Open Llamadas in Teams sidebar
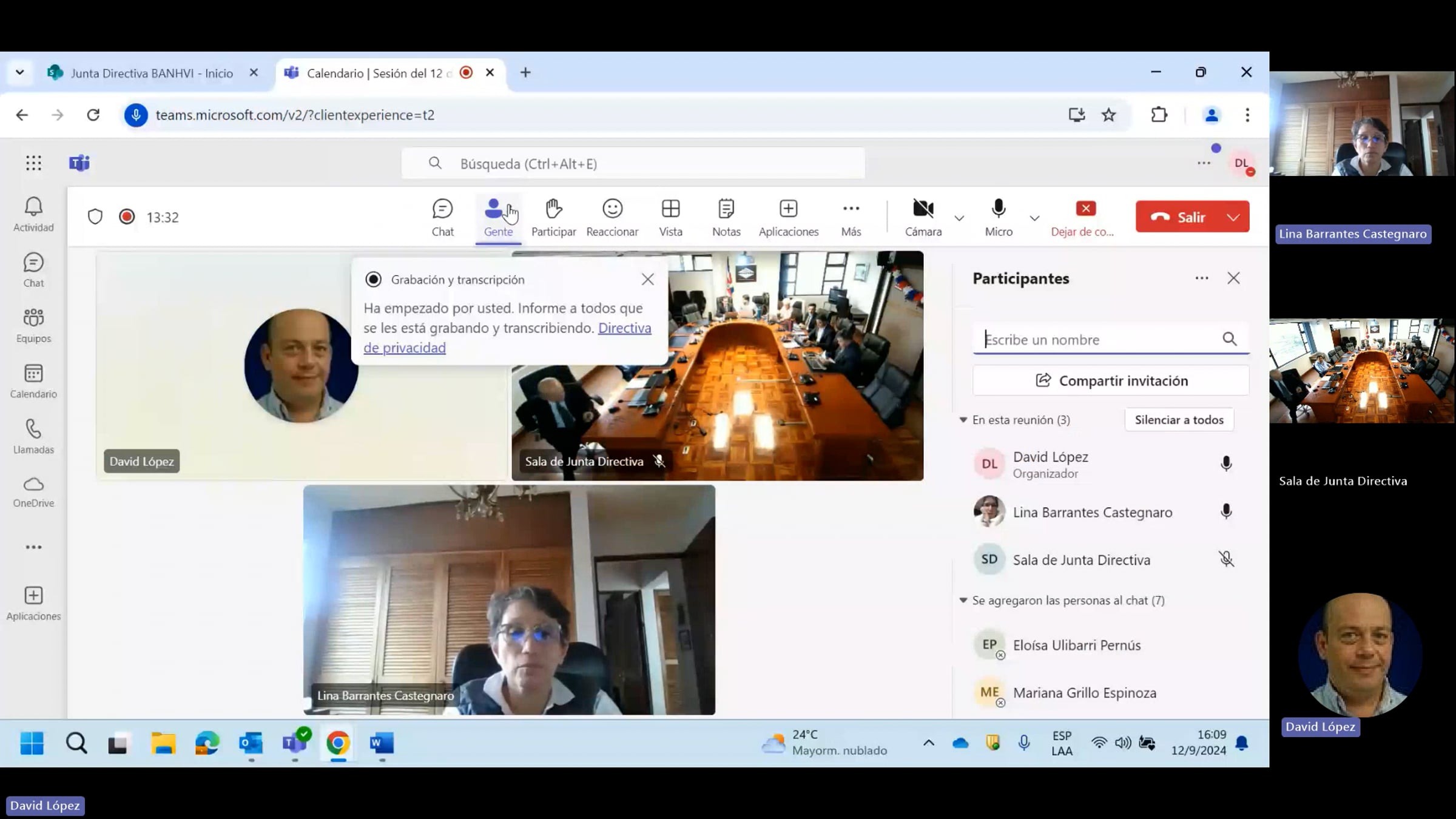 (x=33, y=437)
